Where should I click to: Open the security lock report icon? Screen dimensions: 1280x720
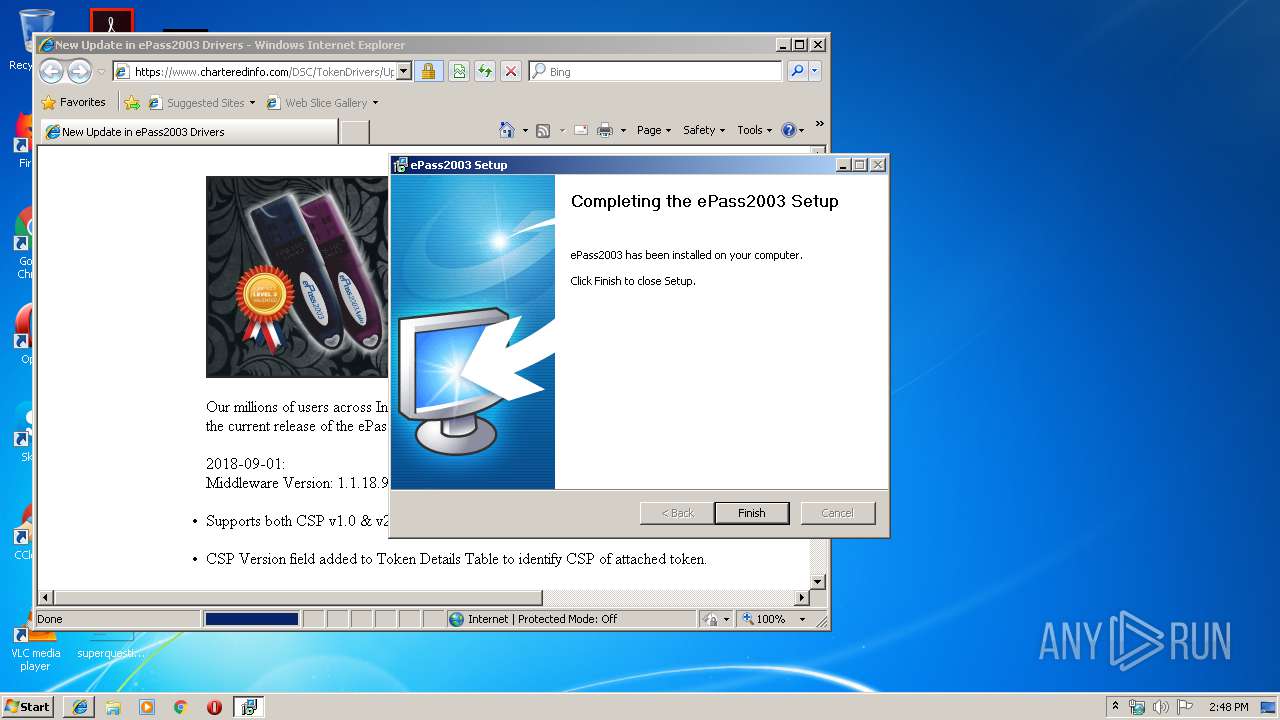(428, 71)
